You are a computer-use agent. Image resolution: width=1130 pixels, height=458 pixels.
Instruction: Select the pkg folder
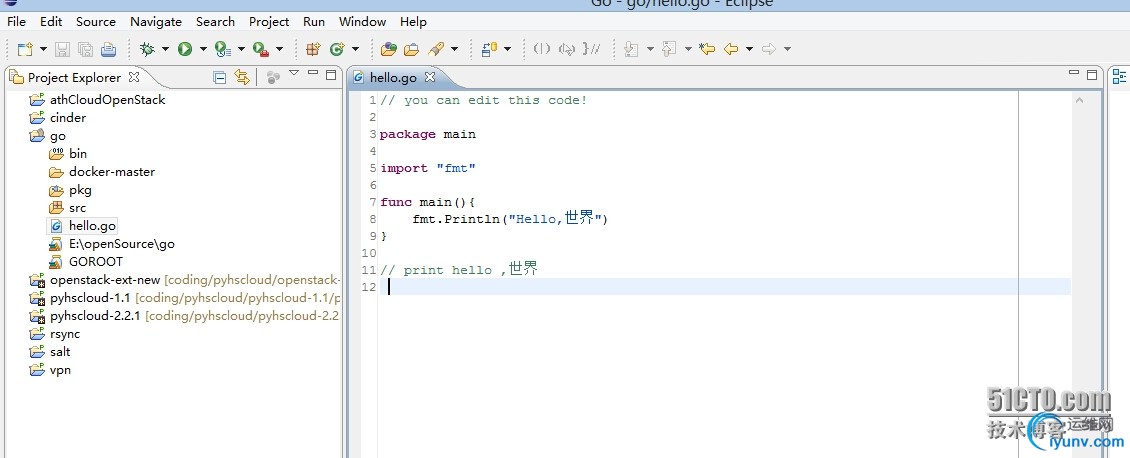[x=80, y=190]
